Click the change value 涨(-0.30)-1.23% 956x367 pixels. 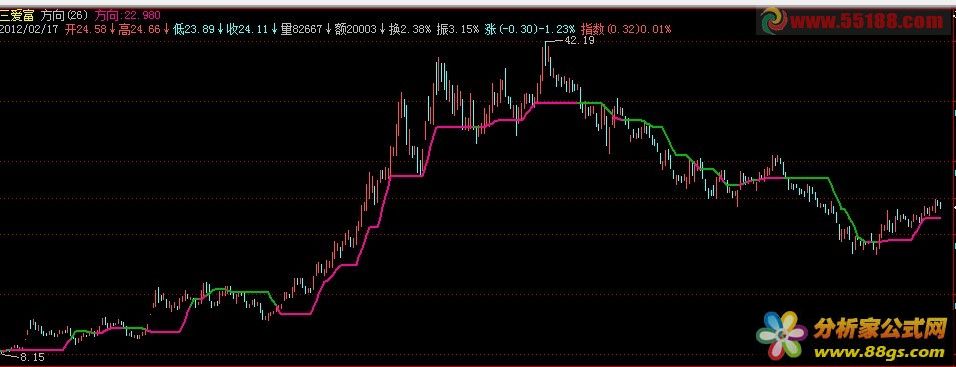click(x=529, y=29)
